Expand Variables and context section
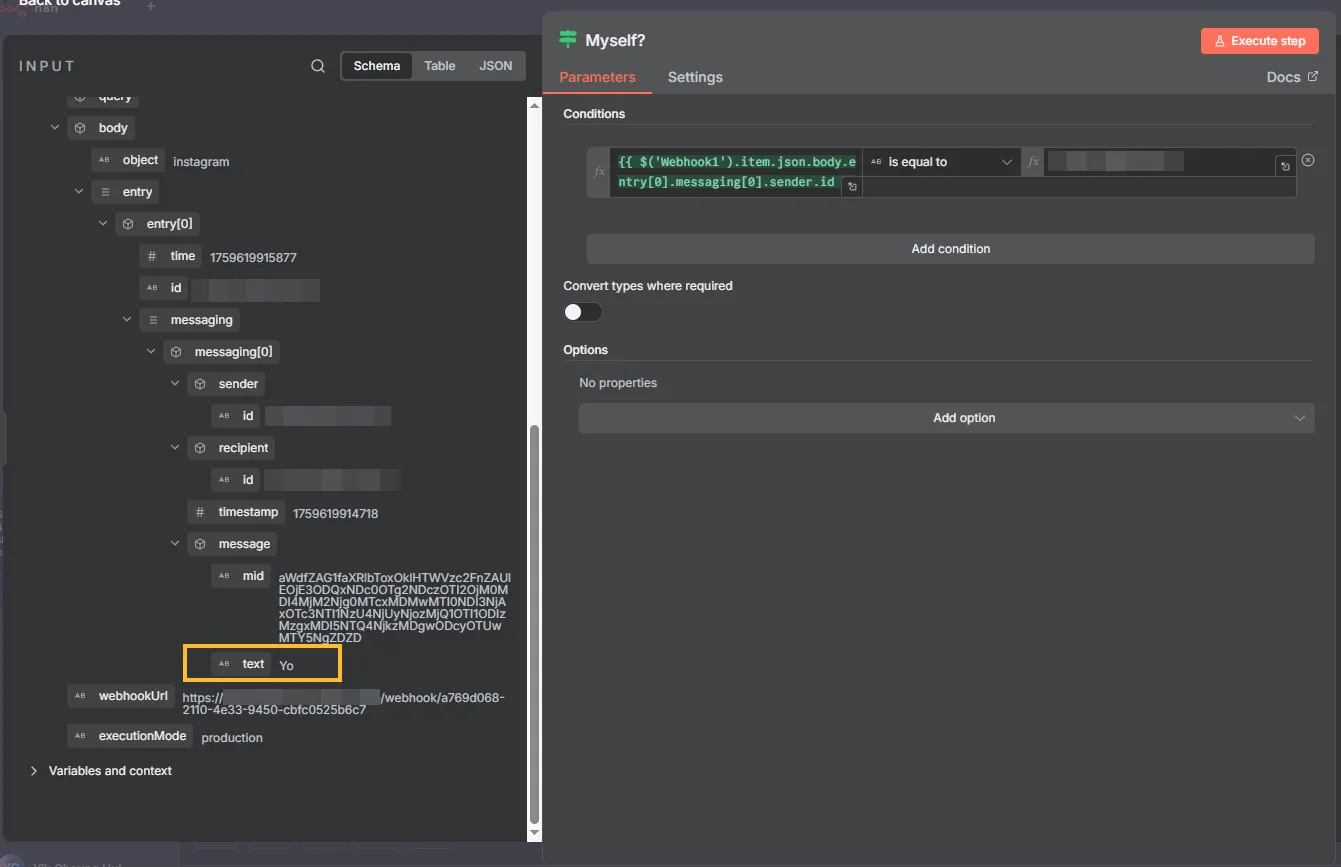1341x867 pixels. pos(34,771)
